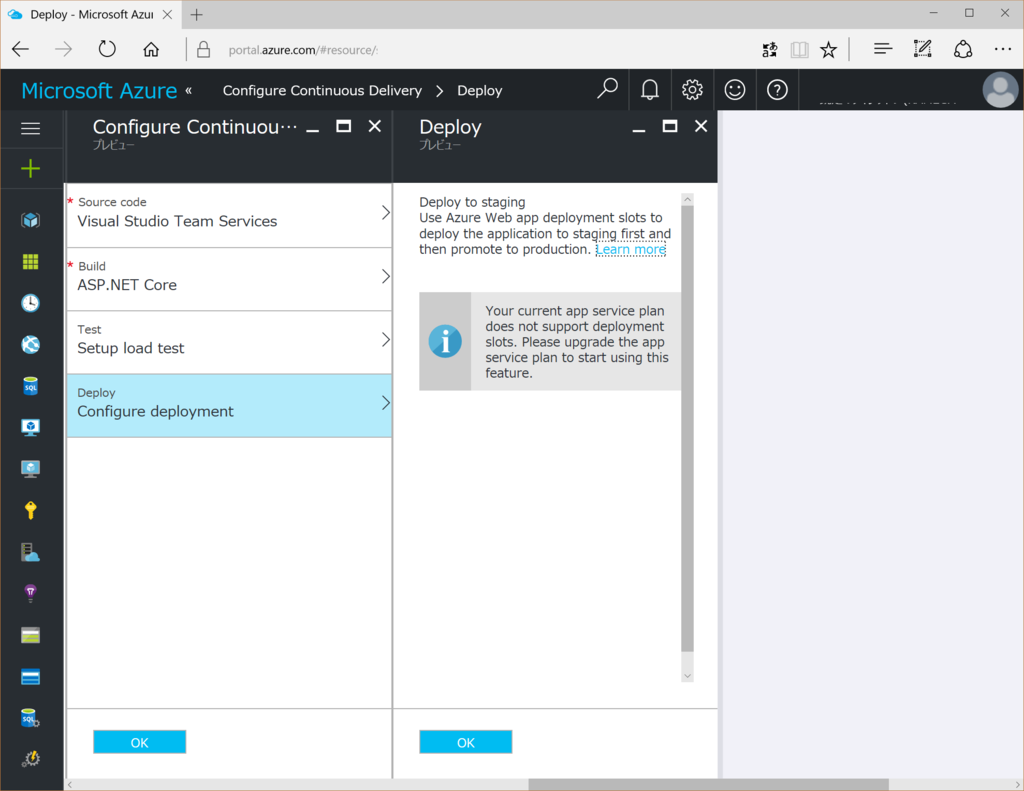Viewport: 1024px width, 791px height.
Task: Open Virtual machines monitor icon below classic
Action: tap(31, 469)
